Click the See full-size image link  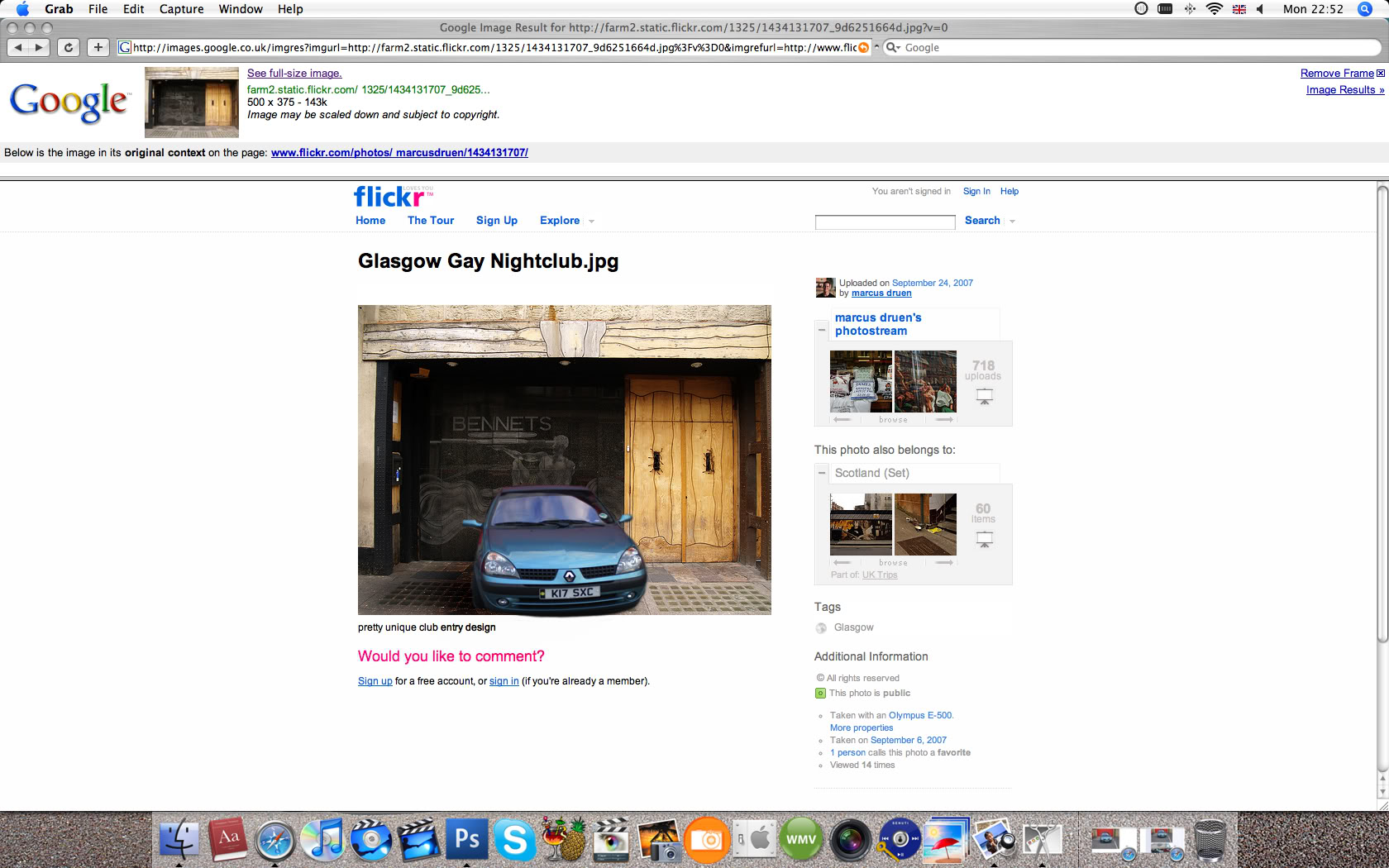pos(294,74)
